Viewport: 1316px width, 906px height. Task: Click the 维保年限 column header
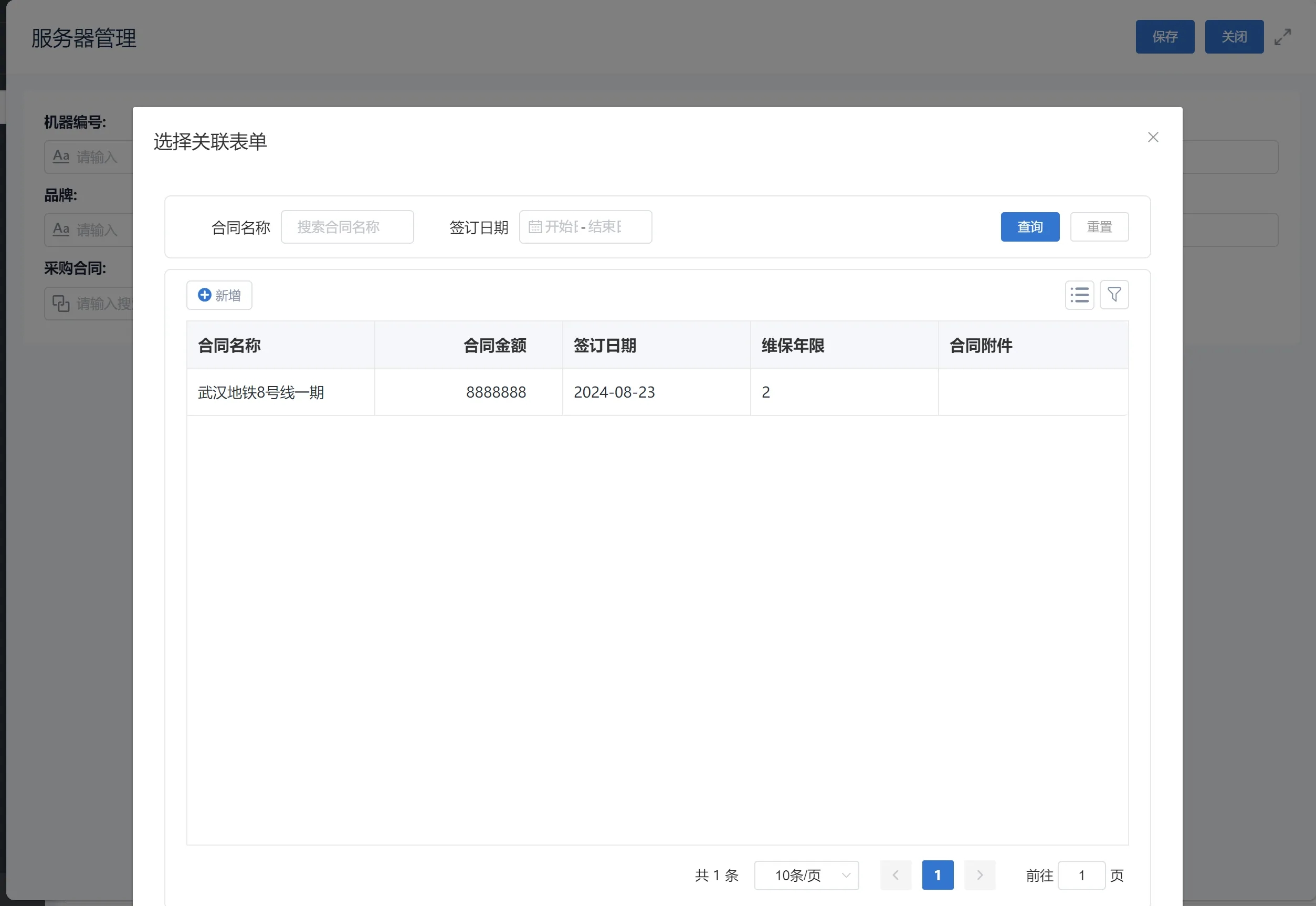tap(793, 345)
